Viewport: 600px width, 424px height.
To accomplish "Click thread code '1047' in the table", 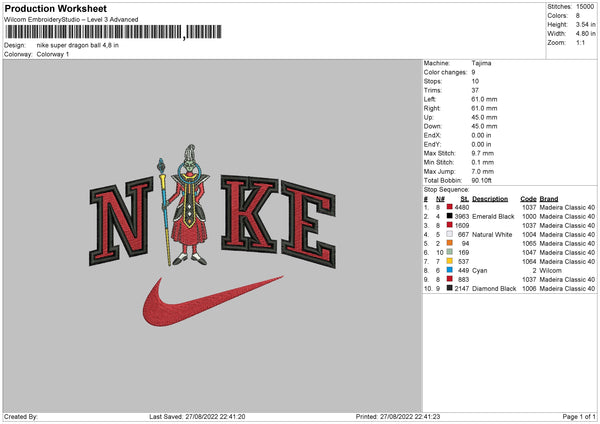I will (x=529, y=253).
